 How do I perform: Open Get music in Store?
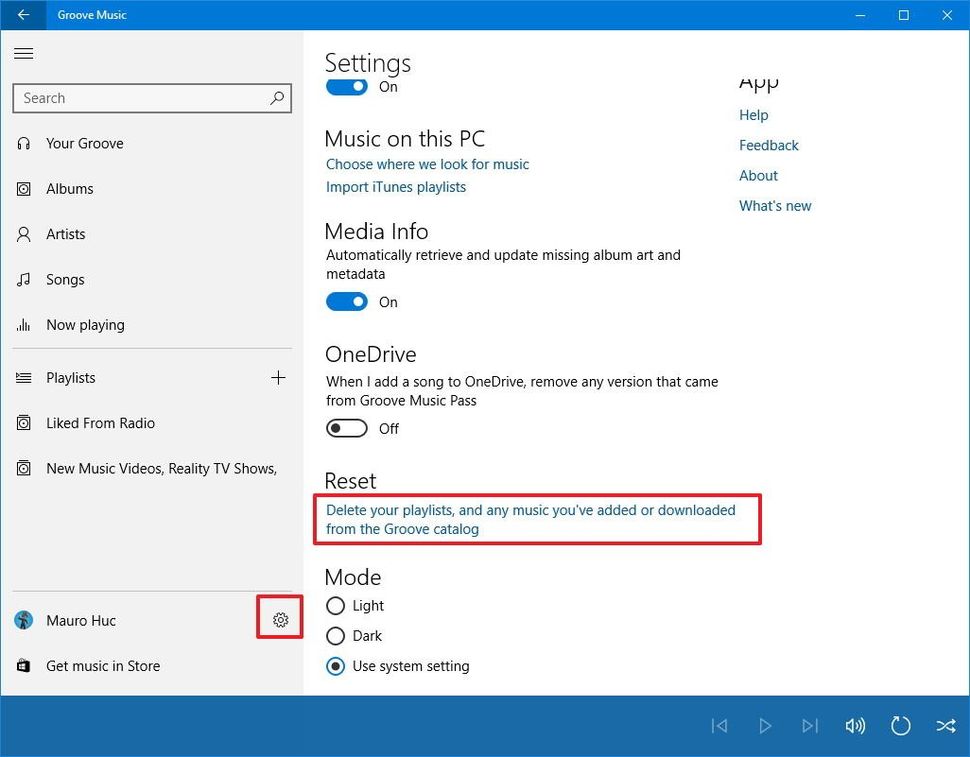(105, 665)
